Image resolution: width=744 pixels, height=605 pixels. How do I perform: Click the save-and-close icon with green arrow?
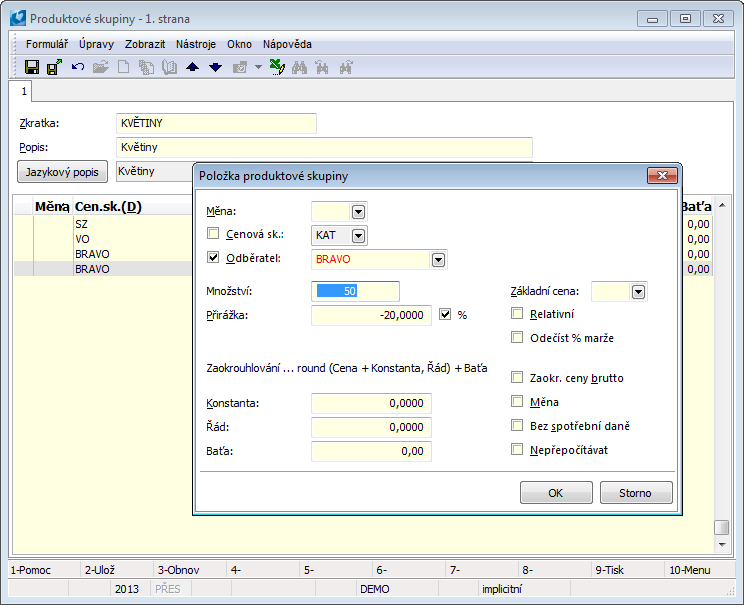[x=54, y=67]
